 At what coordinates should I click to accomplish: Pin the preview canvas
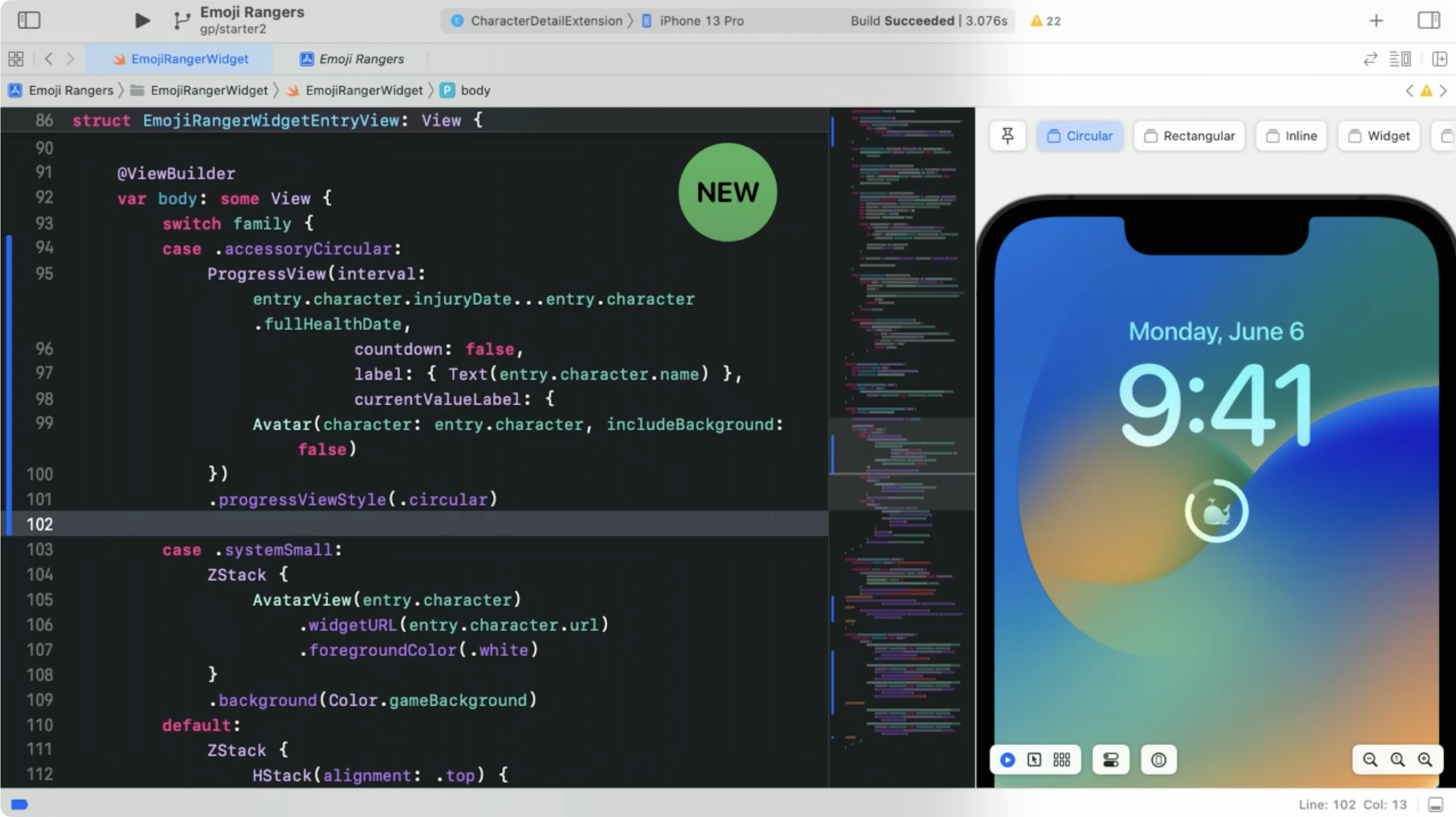pos(1007,136)
